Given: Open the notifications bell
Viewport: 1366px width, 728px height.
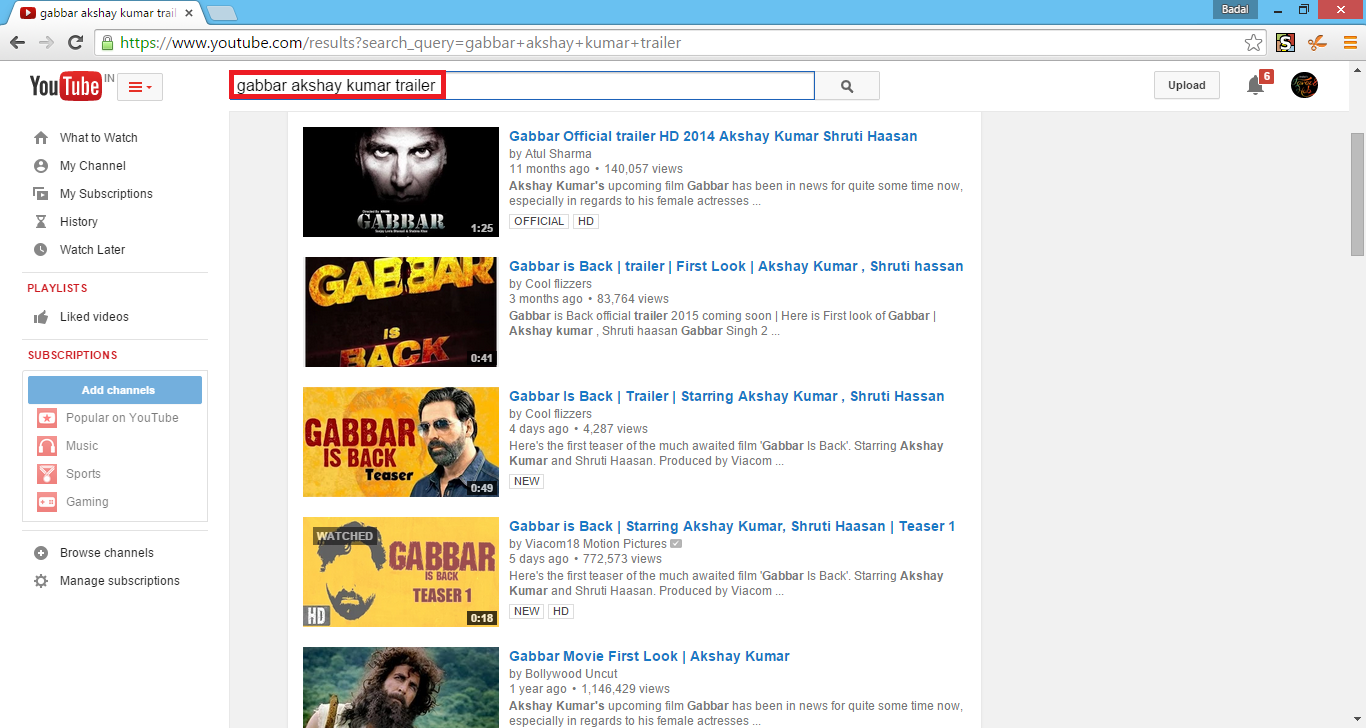Looking at the screenshot, I should (1256, 85).
